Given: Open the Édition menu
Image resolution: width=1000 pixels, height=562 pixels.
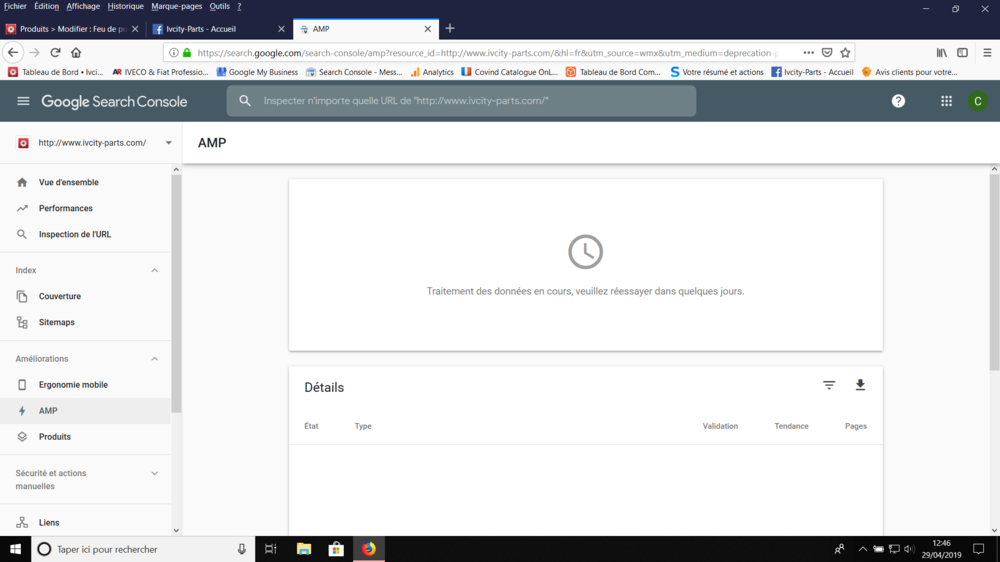Looking at the screenshot, I should [46, 6].
